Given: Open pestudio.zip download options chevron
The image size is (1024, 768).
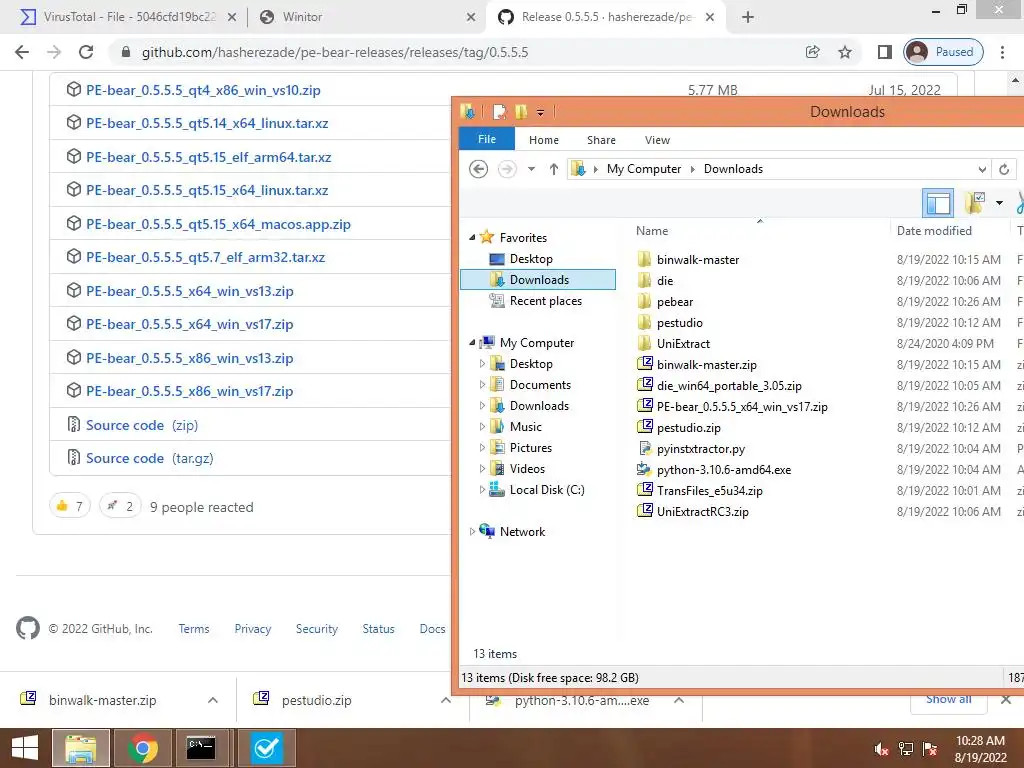Looking at the screenshot, I should [445, 700].
